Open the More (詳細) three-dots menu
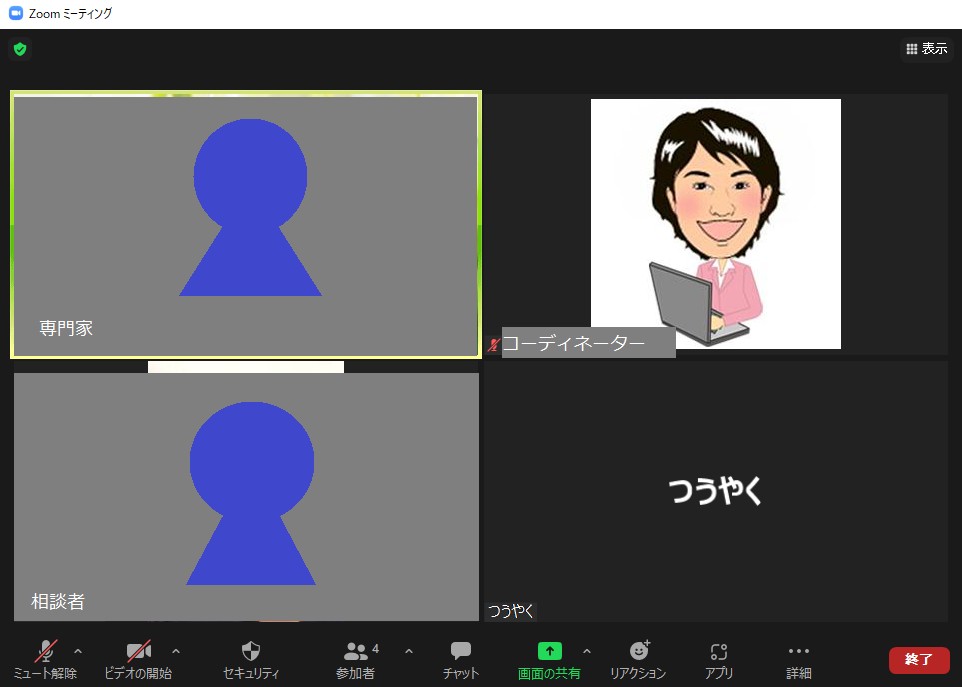Image resolution: width=962 pixels, height=687 pixels. (798, 652)
